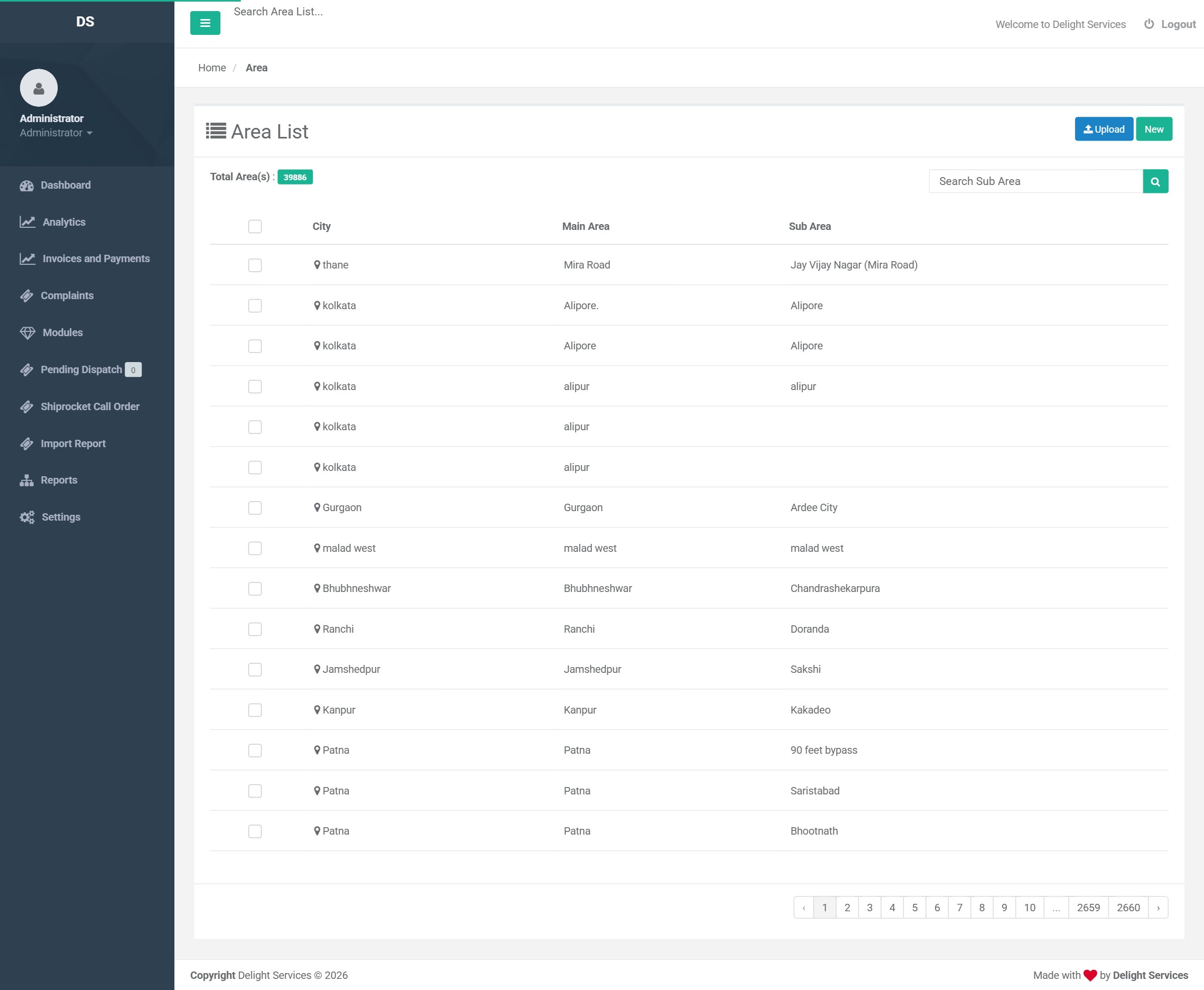This screenshot has width=1204, height=990.
Task: Click the magnifier search button for Sub Area
Action: [x=1155, y=181]
